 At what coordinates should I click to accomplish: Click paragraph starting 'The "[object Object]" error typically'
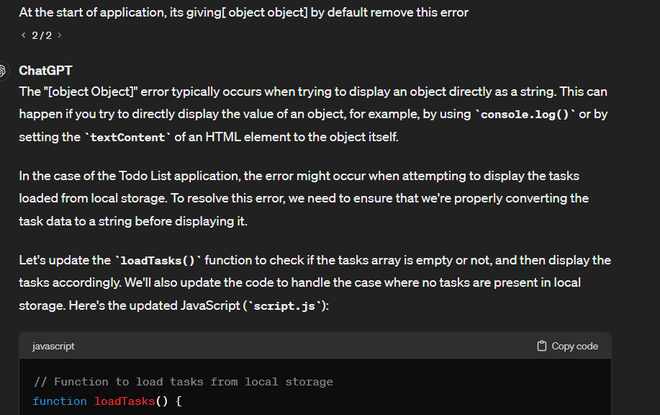pos(314,114)
